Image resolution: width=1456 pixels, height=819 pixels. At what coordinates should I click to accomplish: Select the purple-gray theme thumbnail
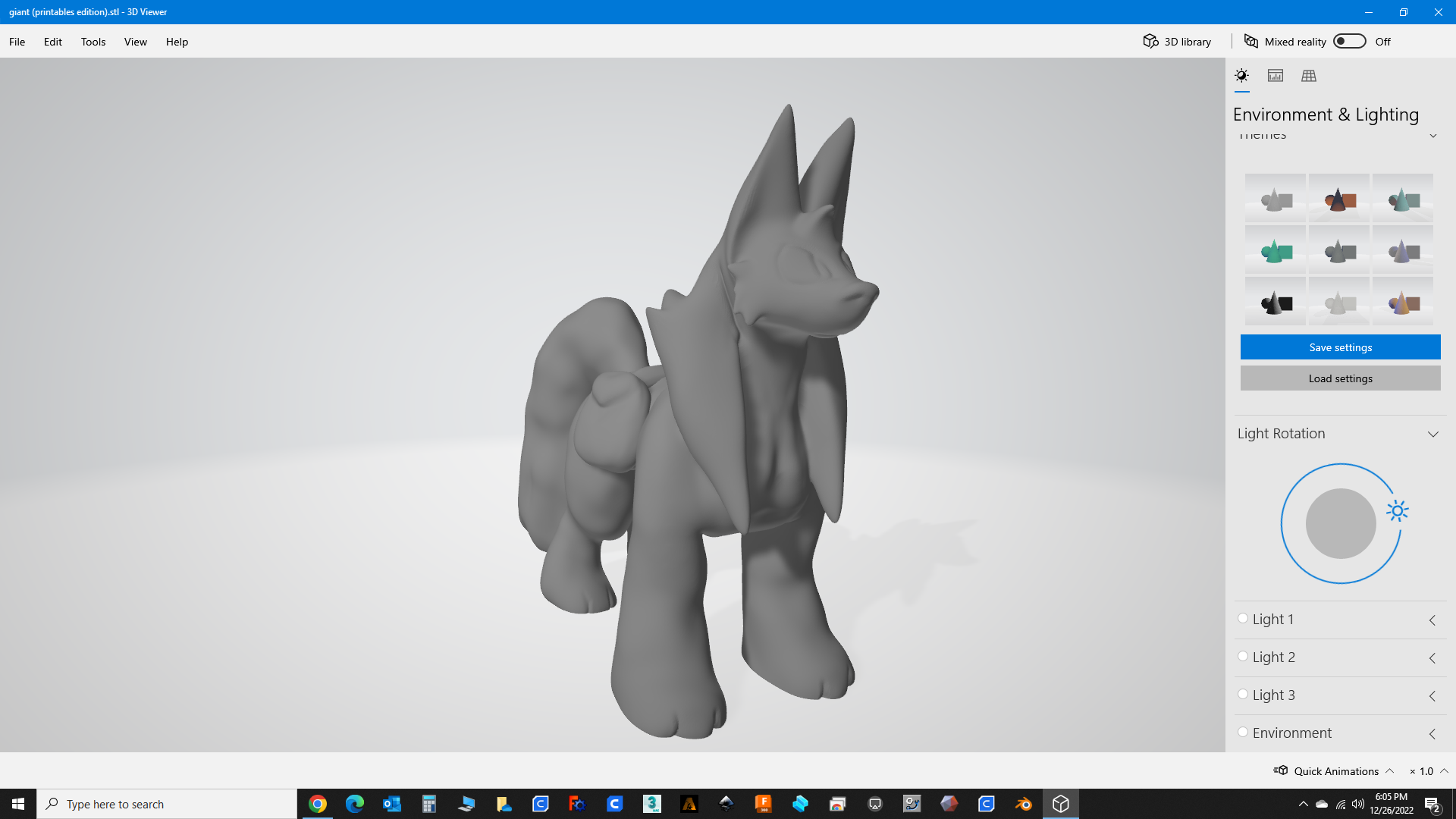[x=1403, y=249]
